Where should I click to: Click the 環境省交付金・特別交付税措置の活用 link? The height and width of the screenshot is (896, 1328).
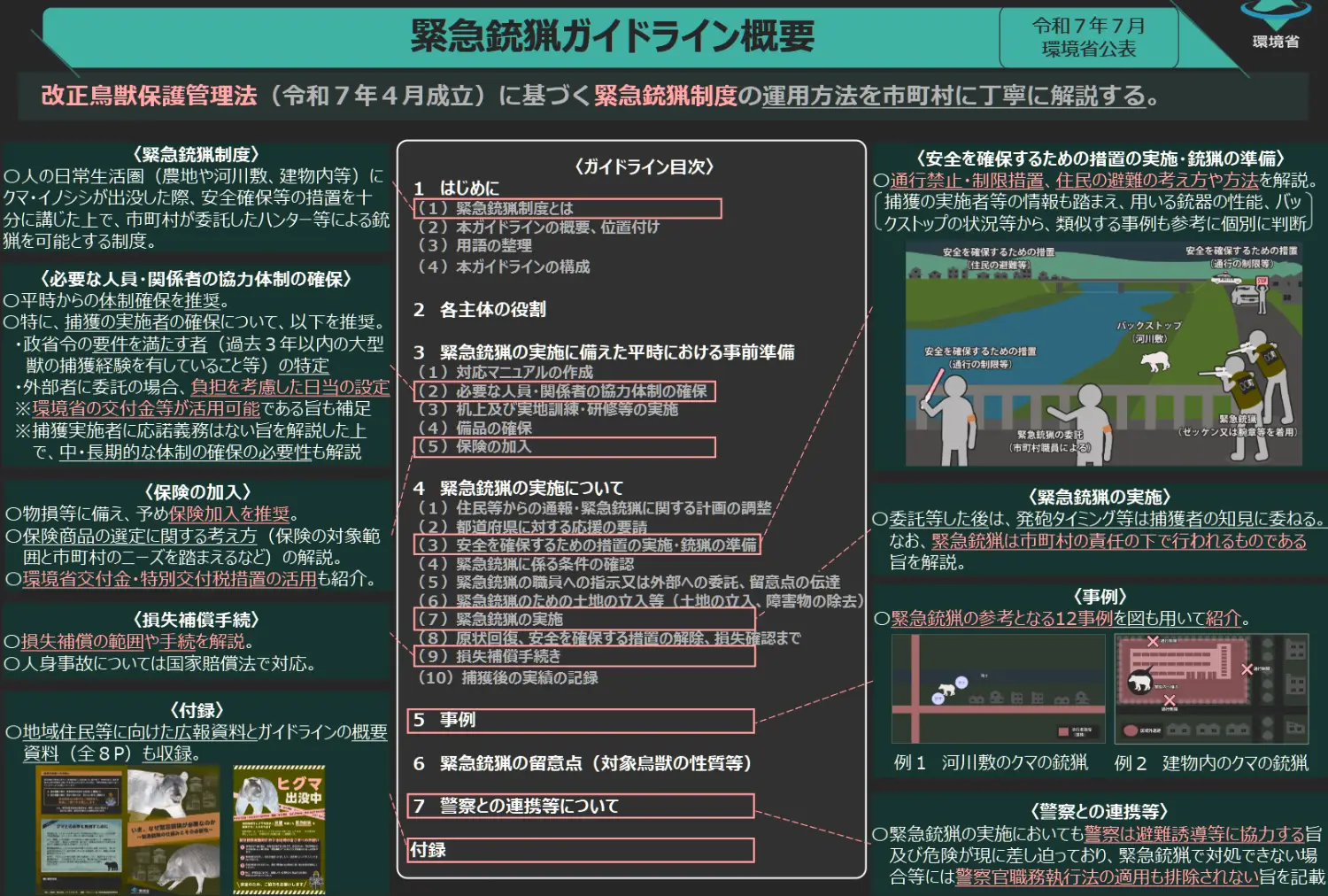coord(169,579)
